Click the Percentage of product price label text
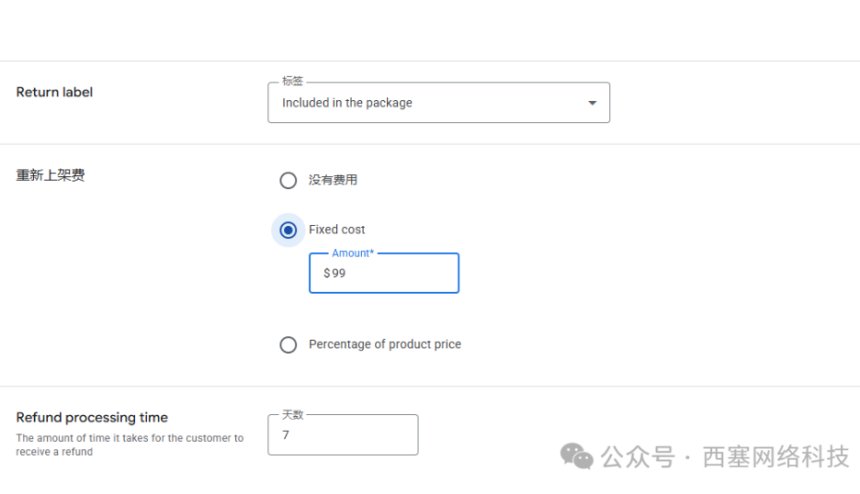 (x=385, y=344)
